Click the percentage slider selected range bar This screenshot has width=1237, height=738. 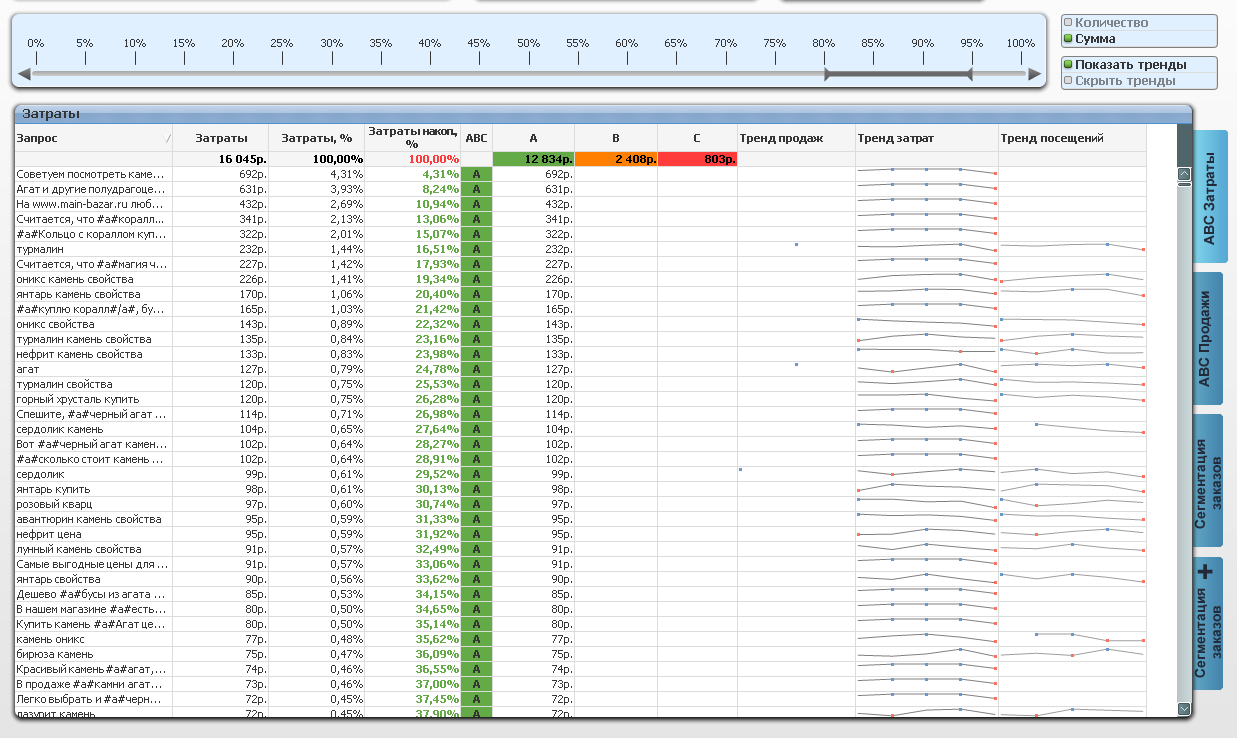pyautogui.click(x=898, y=74)
